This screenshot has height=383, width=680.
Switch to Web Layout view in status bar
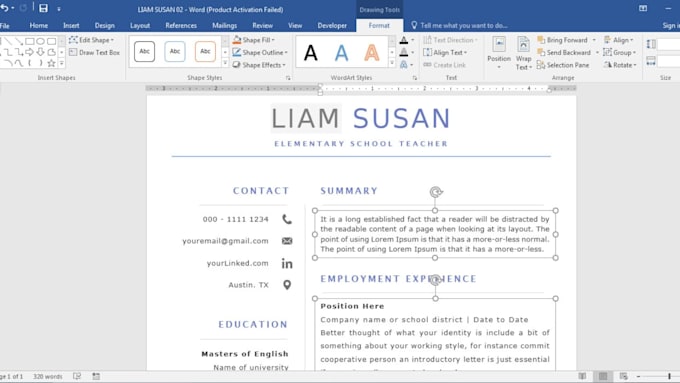[623, 376]
